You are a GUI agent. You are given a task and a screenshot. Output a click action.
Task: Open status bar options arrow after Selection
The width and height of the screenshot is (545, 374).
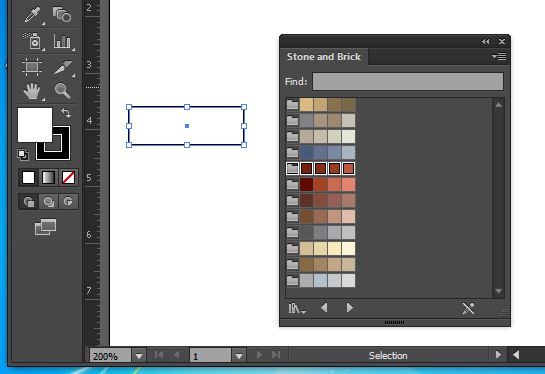tap(498, 355)
